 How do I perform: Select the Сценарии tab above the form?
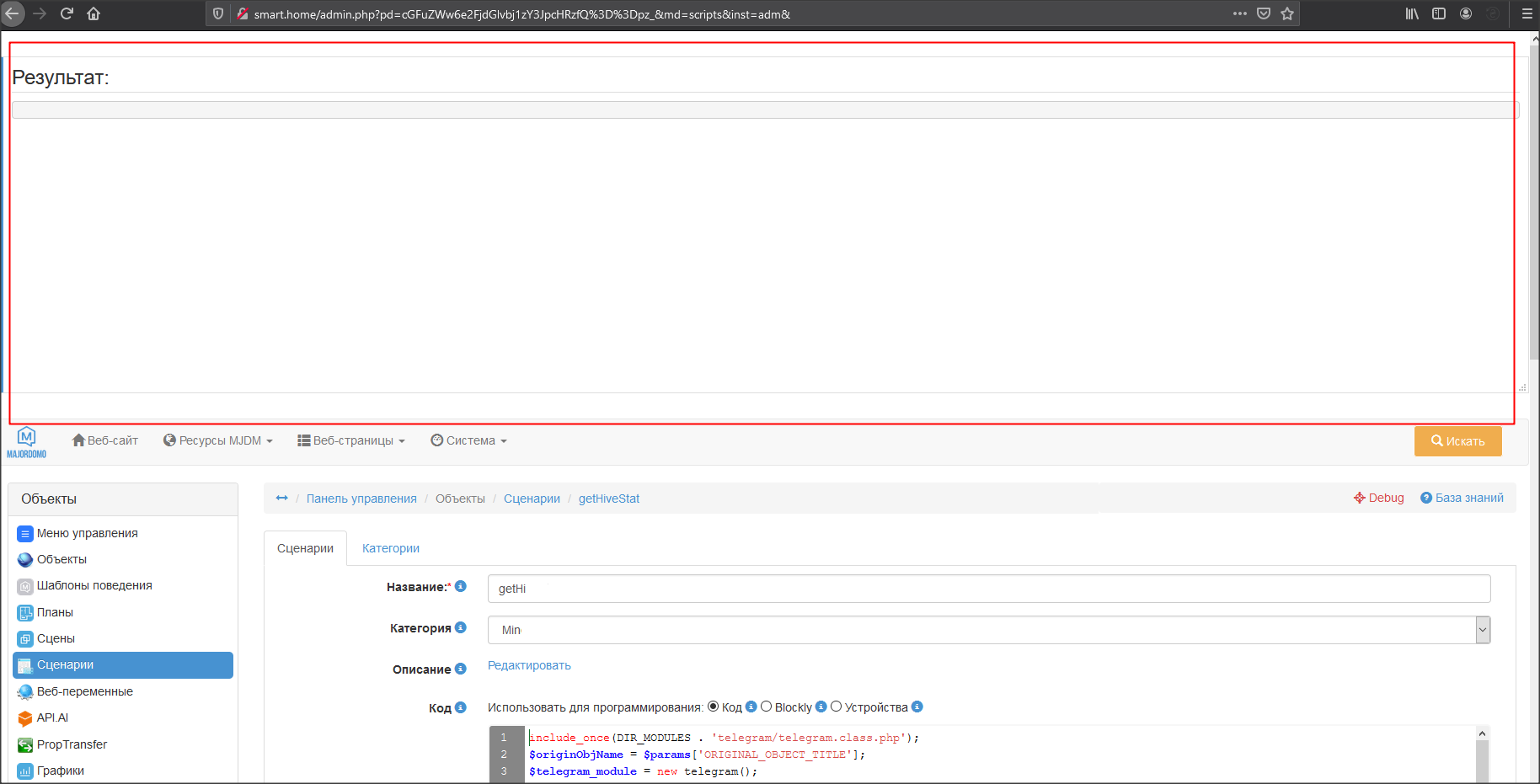[x=306, y=548]
